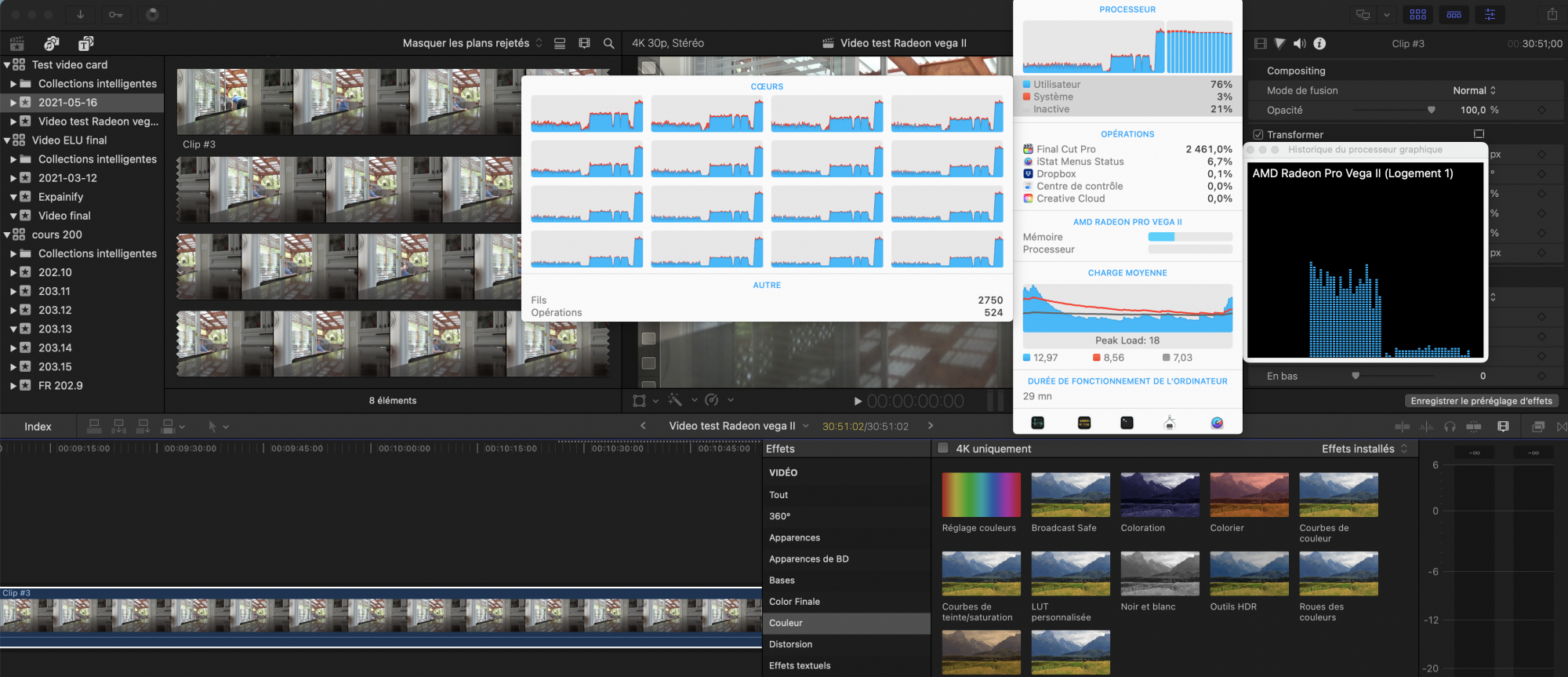Open the titles and generators sidebar

[86, 43]
